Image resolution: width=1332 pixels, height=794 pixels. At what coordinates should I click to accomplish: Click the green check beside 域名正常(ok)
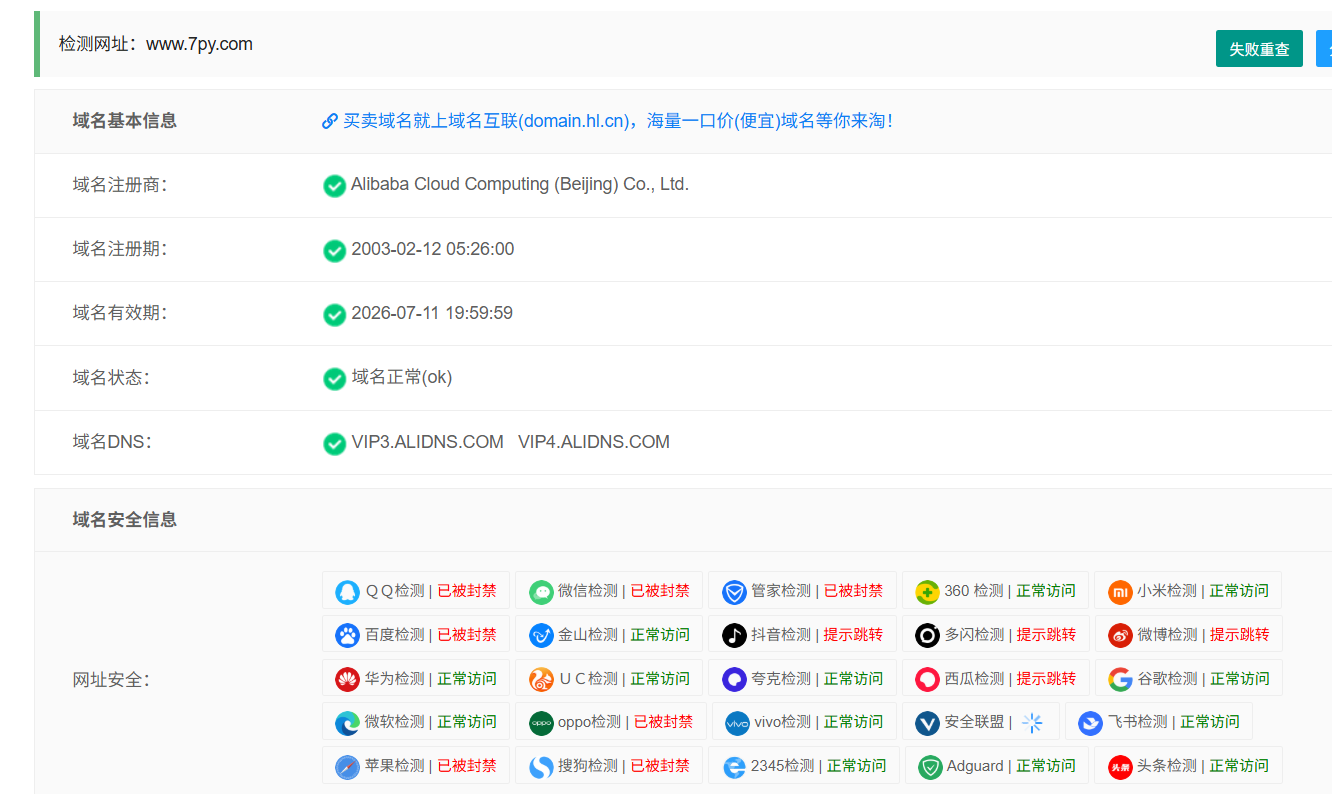pyautogui.click(x=334, y=379)
